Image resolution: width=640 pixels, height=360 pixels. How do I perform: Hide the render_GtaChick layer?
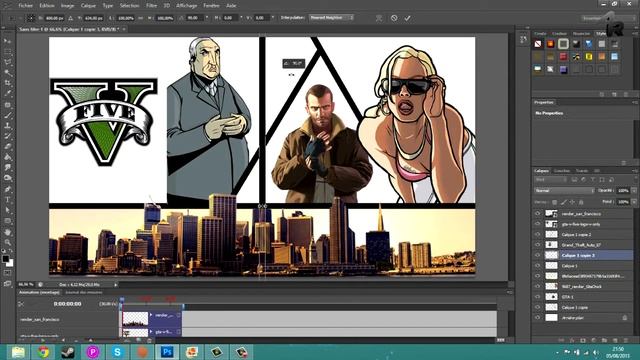[537, 287]
